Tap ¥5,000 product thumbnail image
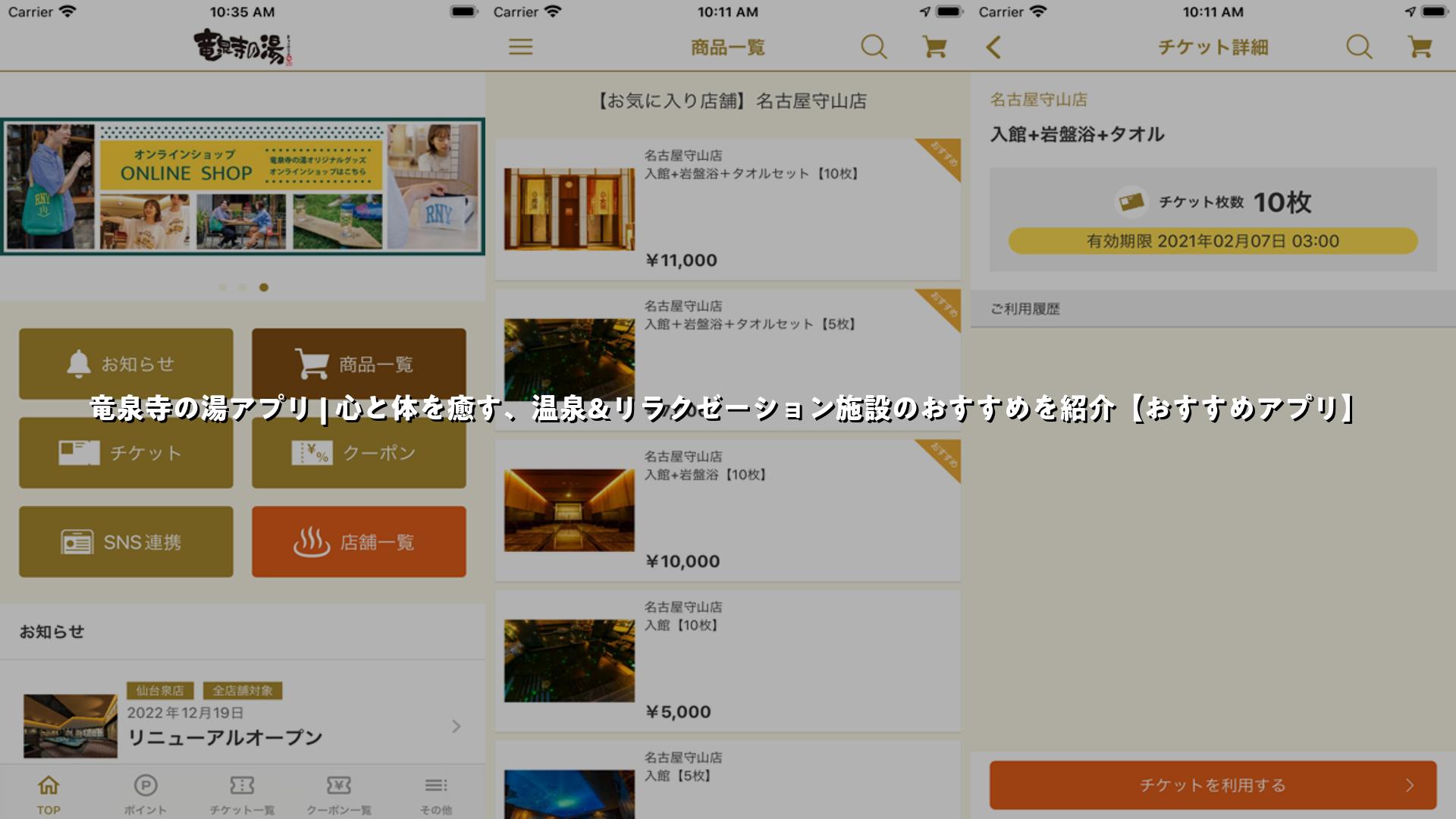 [570, 661]
